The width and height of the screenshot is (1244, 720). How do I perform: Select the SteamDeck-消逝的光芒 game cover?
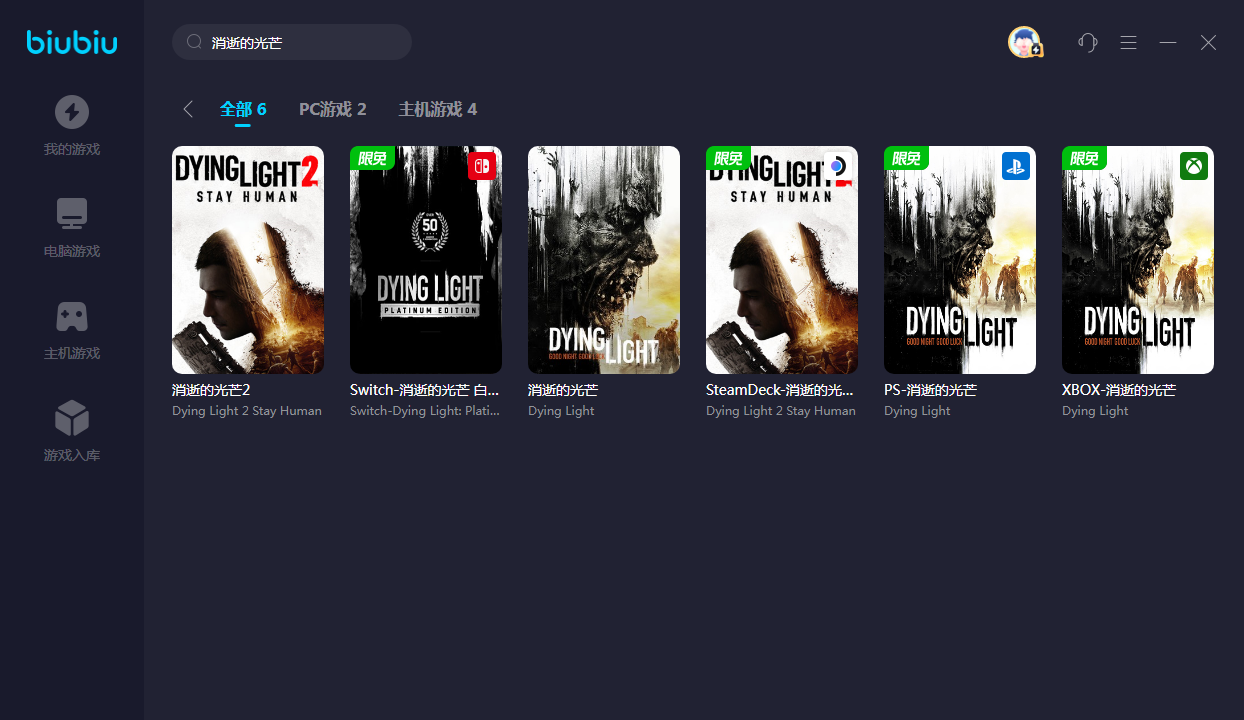(x=782, y=260)
